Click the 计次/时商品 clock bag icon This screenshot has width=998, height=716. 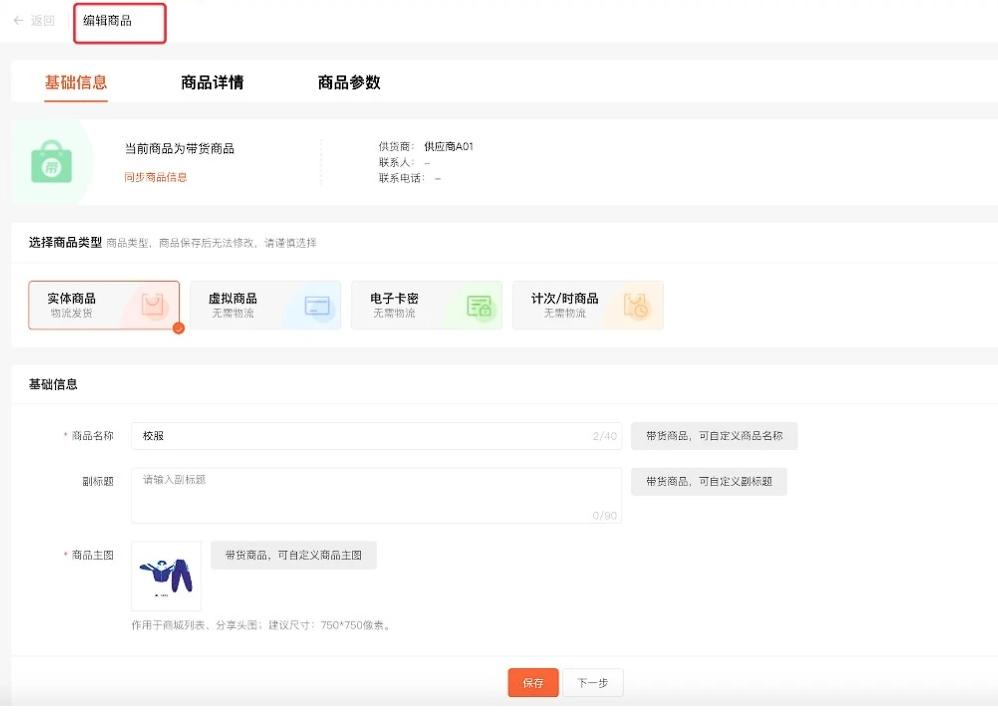pos(636,305)
